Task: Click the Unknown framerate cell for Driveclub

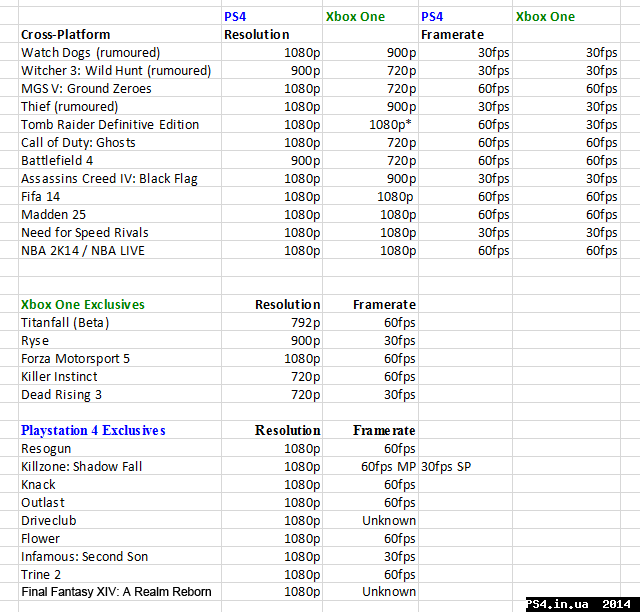Action: 389,520
